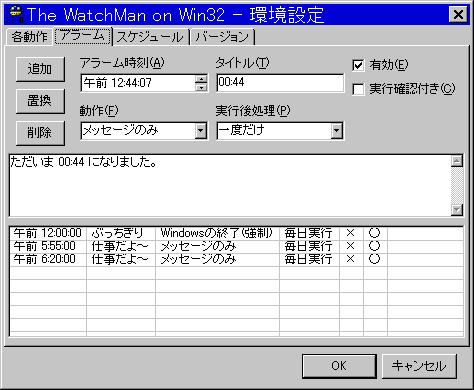Click the × mark in 6:20:00 row

coord(350,259)
